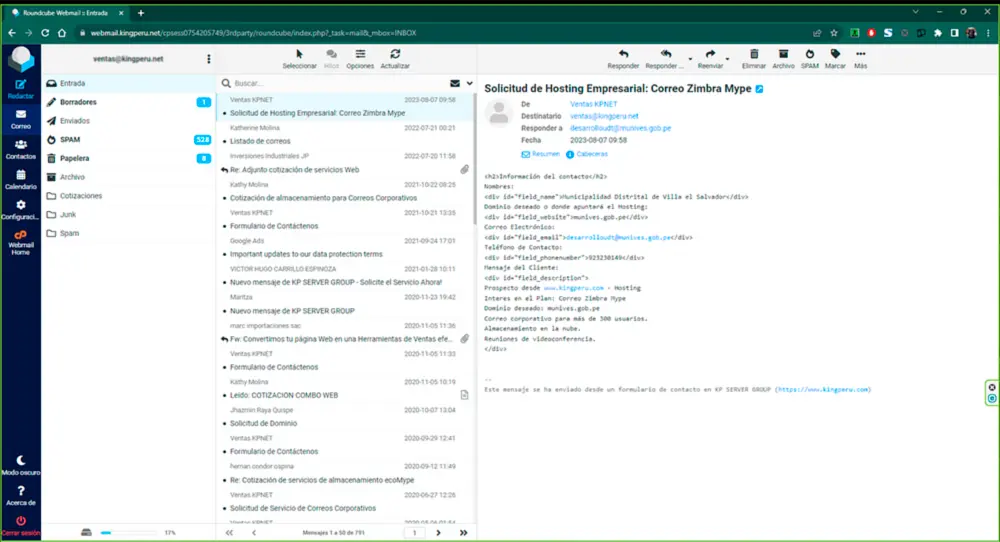Switch to Resumen header view
The image size is (1000, 542).
click(x=540, y=154)
